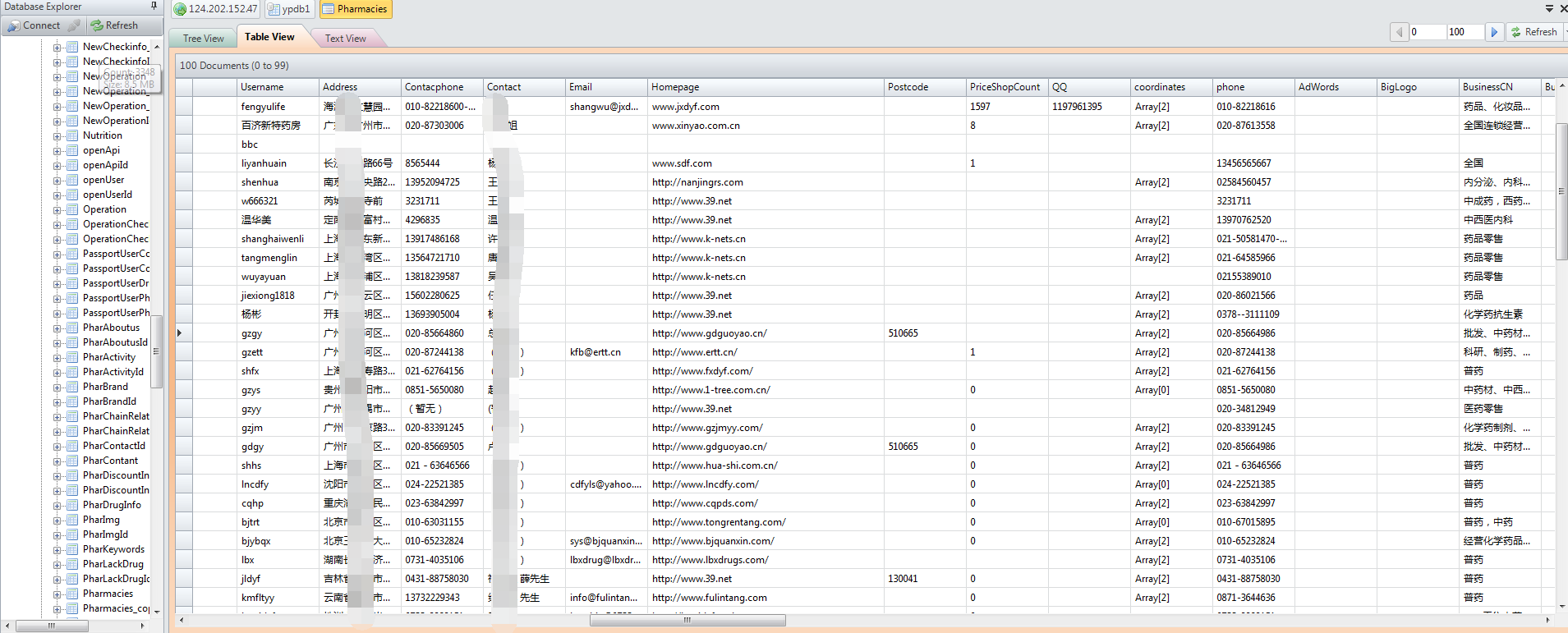Click the PharContant collection table icon
1568x633 pixels.
[x=72, y=461]
